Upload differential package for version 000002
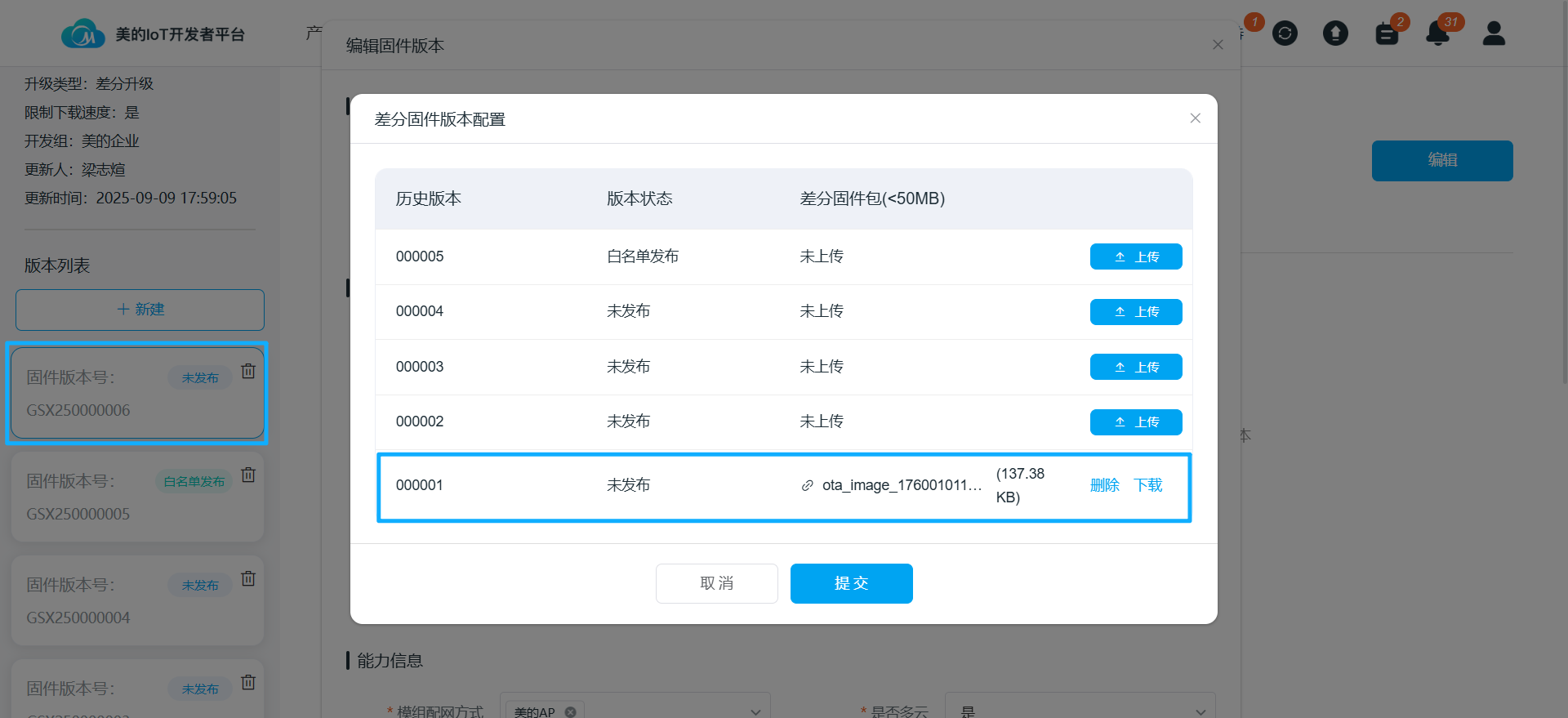Screen dimensions: 1568x718 1135,422
